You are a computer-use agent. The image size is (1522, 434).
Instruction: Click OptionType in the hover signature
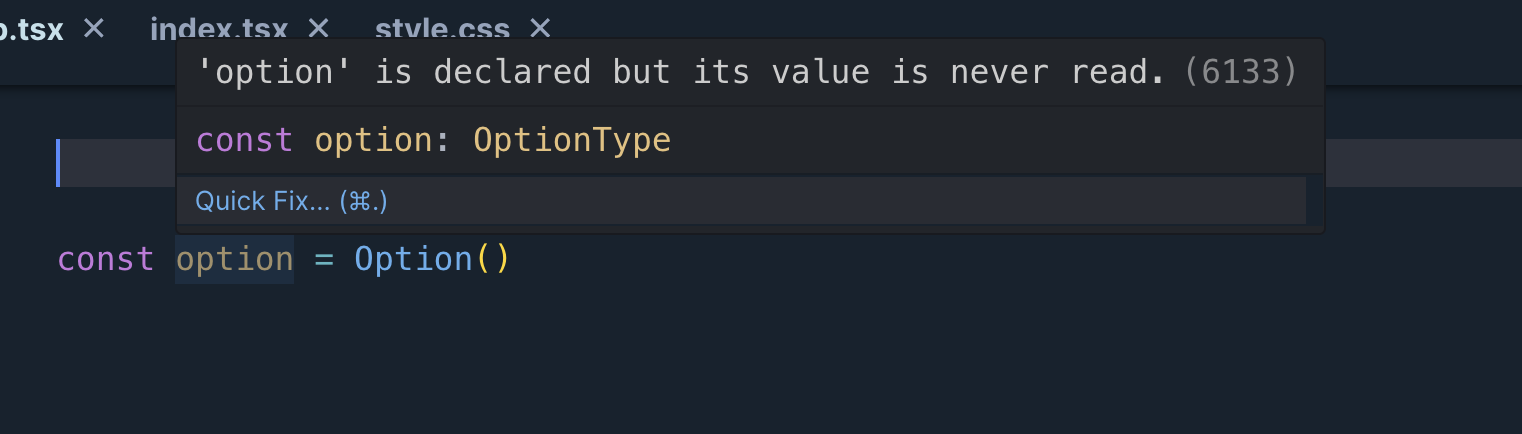pos(572,140)
